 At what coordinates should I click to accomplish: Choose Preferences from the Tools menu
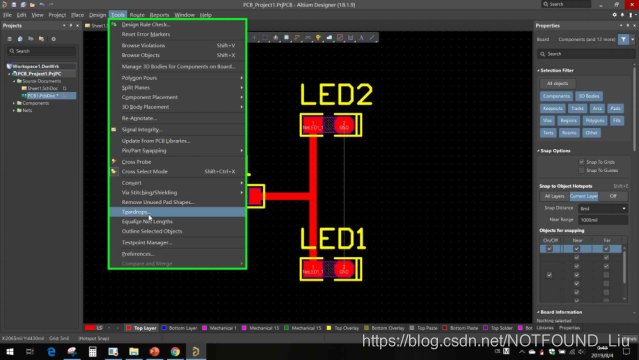tap(178, 254)
